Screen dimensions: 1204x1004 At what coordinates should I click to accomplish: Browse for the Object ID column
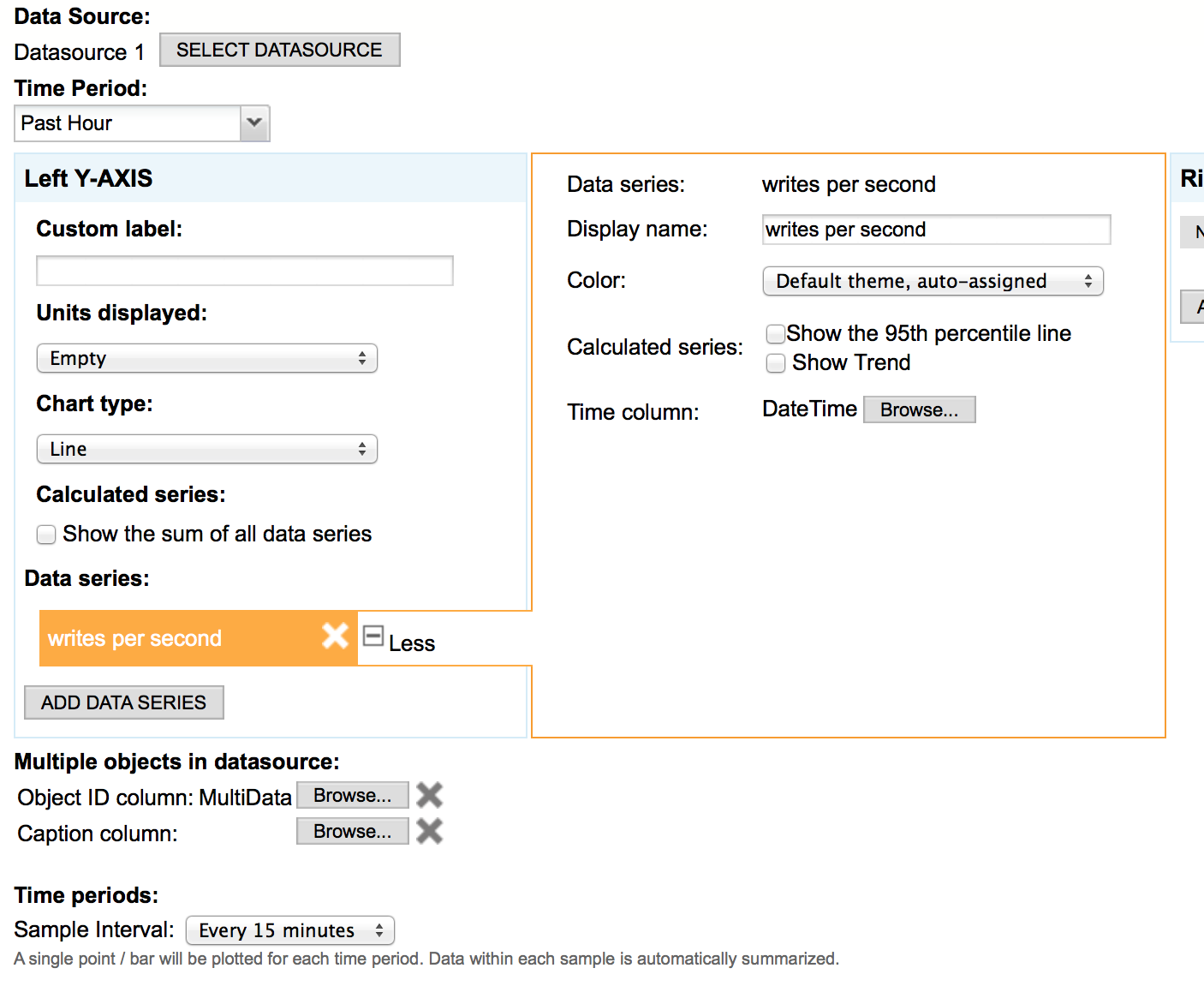[x=353, y=795]
